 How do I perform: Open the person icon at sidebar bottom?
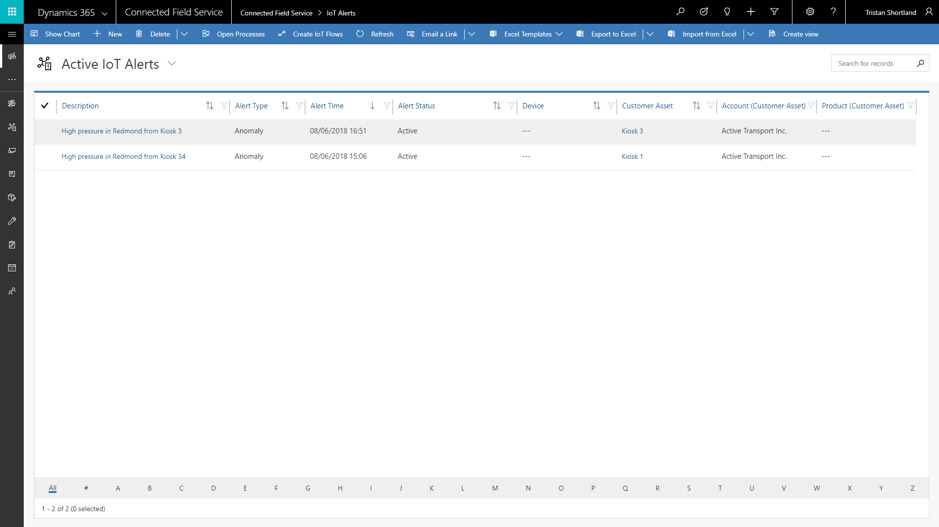[x=11, y=291]
